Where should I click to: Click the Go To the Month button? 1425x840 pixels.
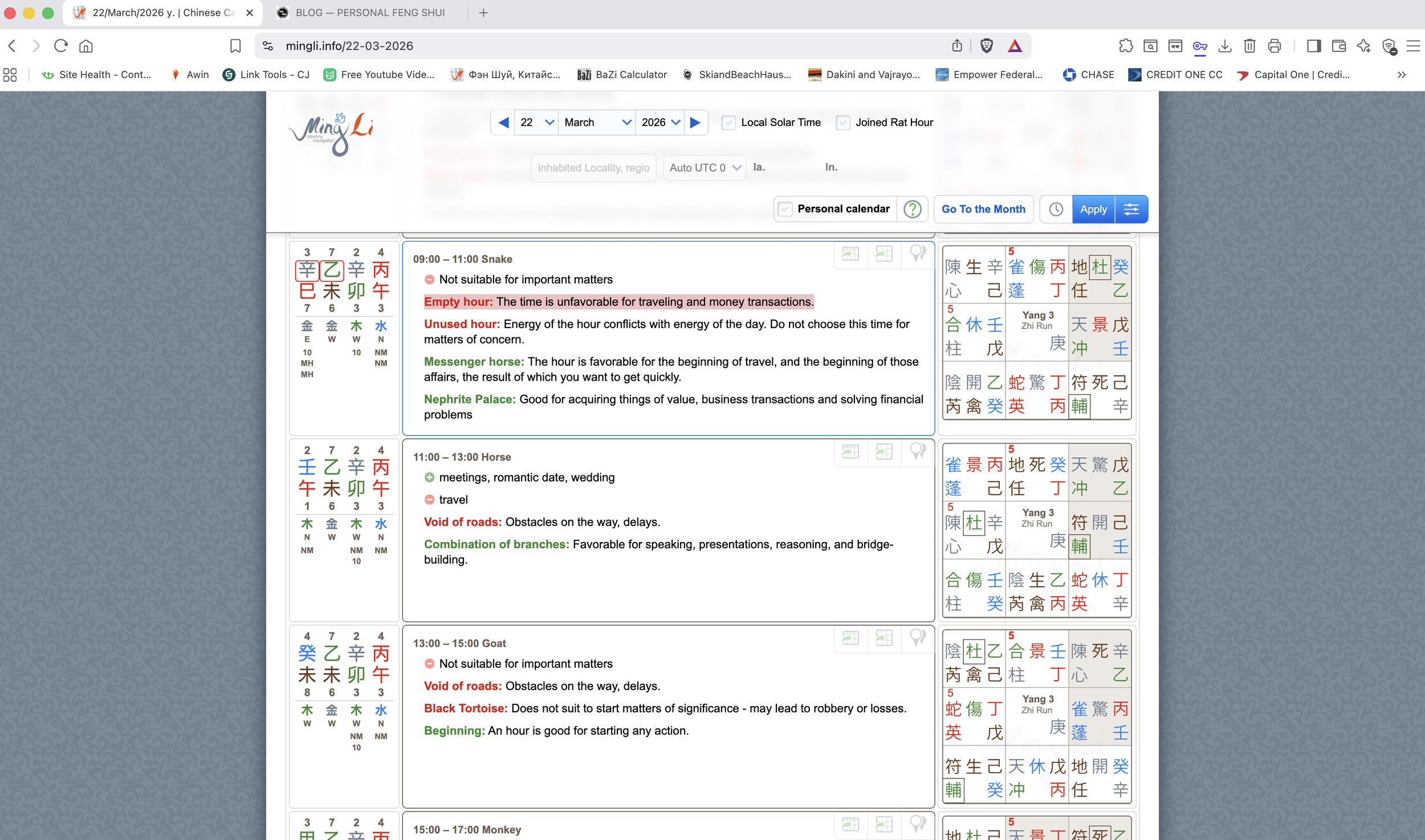coord(983,209)
